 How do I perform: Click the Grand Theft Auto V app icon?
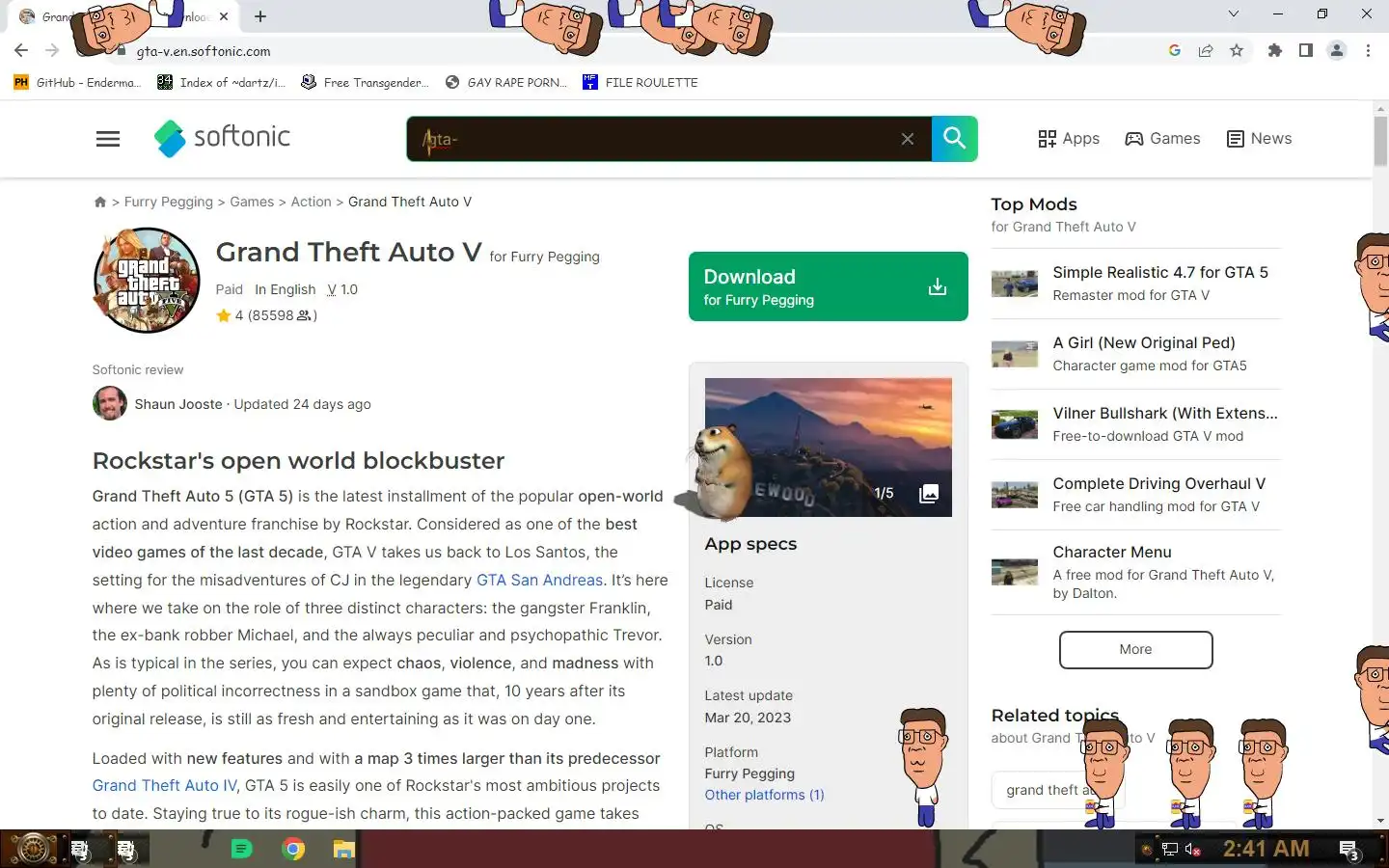(147, 281)
